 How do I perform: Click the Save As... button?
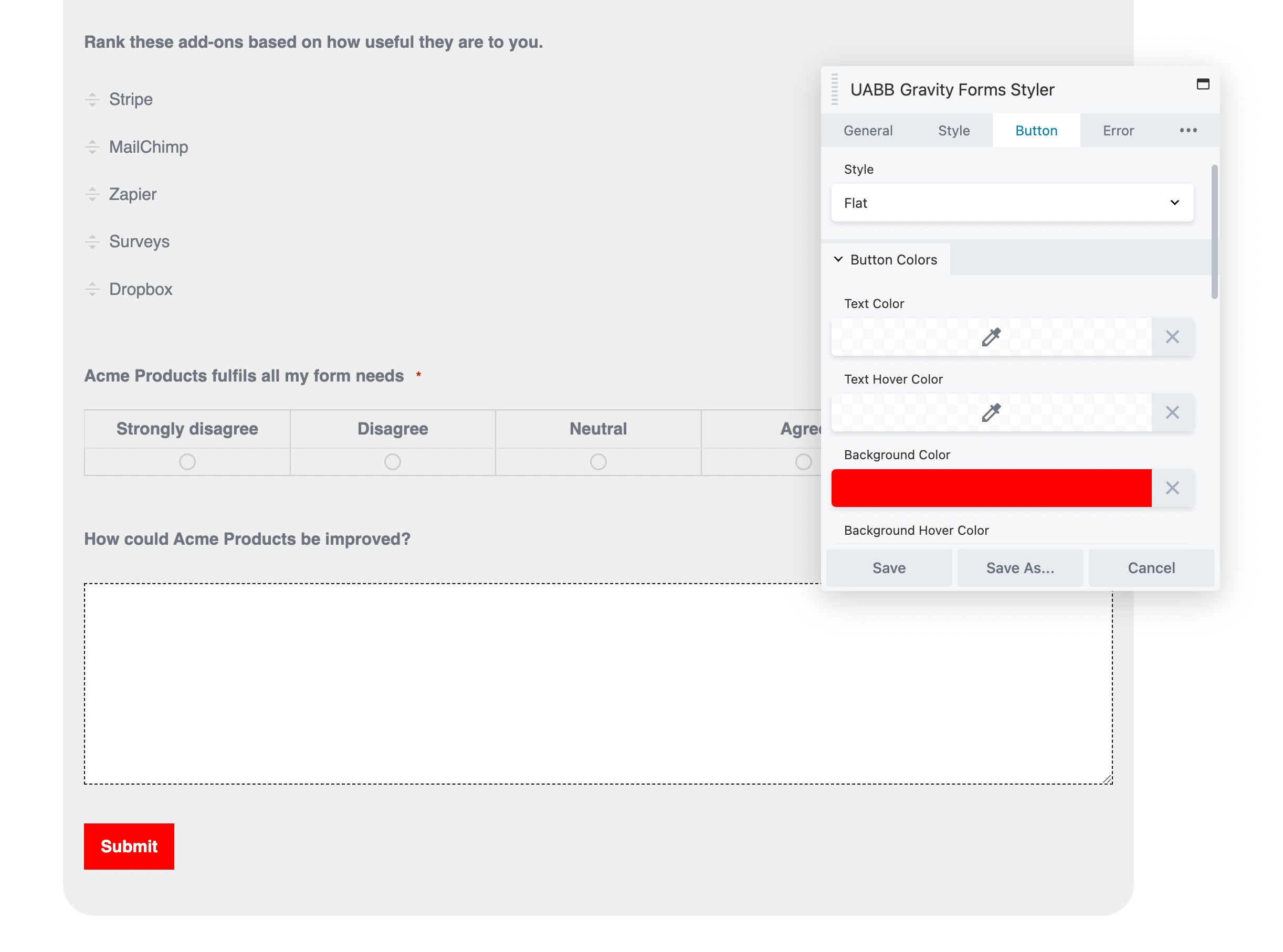click(x=1020, y=568)
